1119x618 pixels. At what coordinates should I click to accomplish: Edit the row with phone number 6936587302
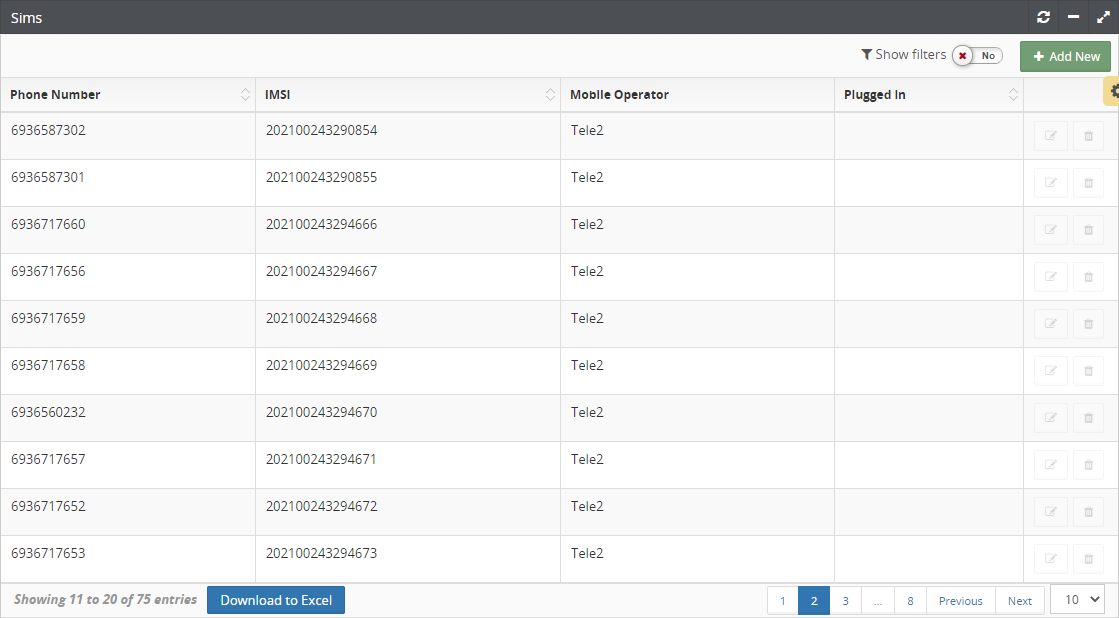(x=1050, y=136)
